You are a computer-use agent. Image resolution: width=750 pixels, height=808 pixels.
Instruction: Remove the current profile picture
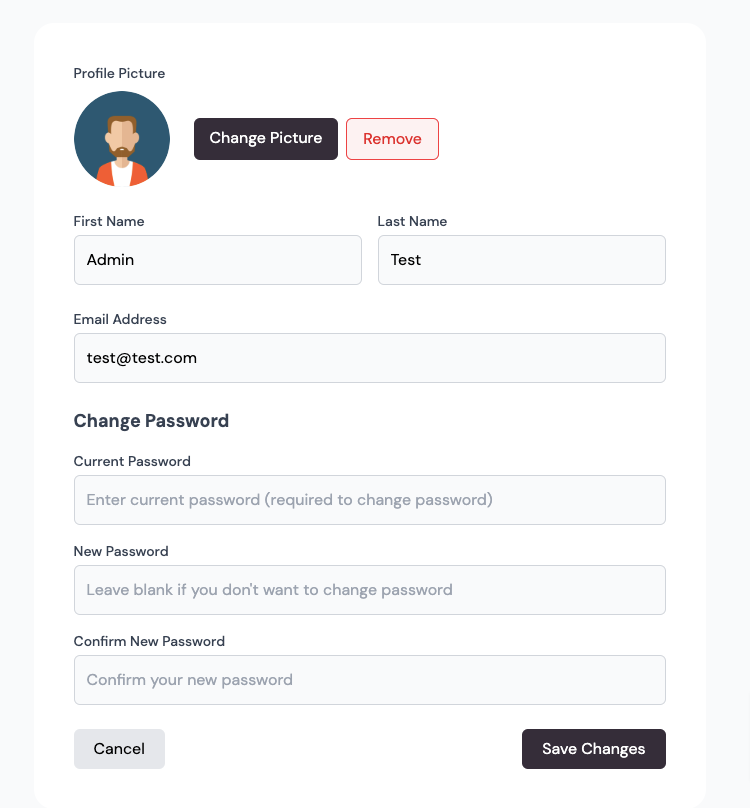[392, 139]
